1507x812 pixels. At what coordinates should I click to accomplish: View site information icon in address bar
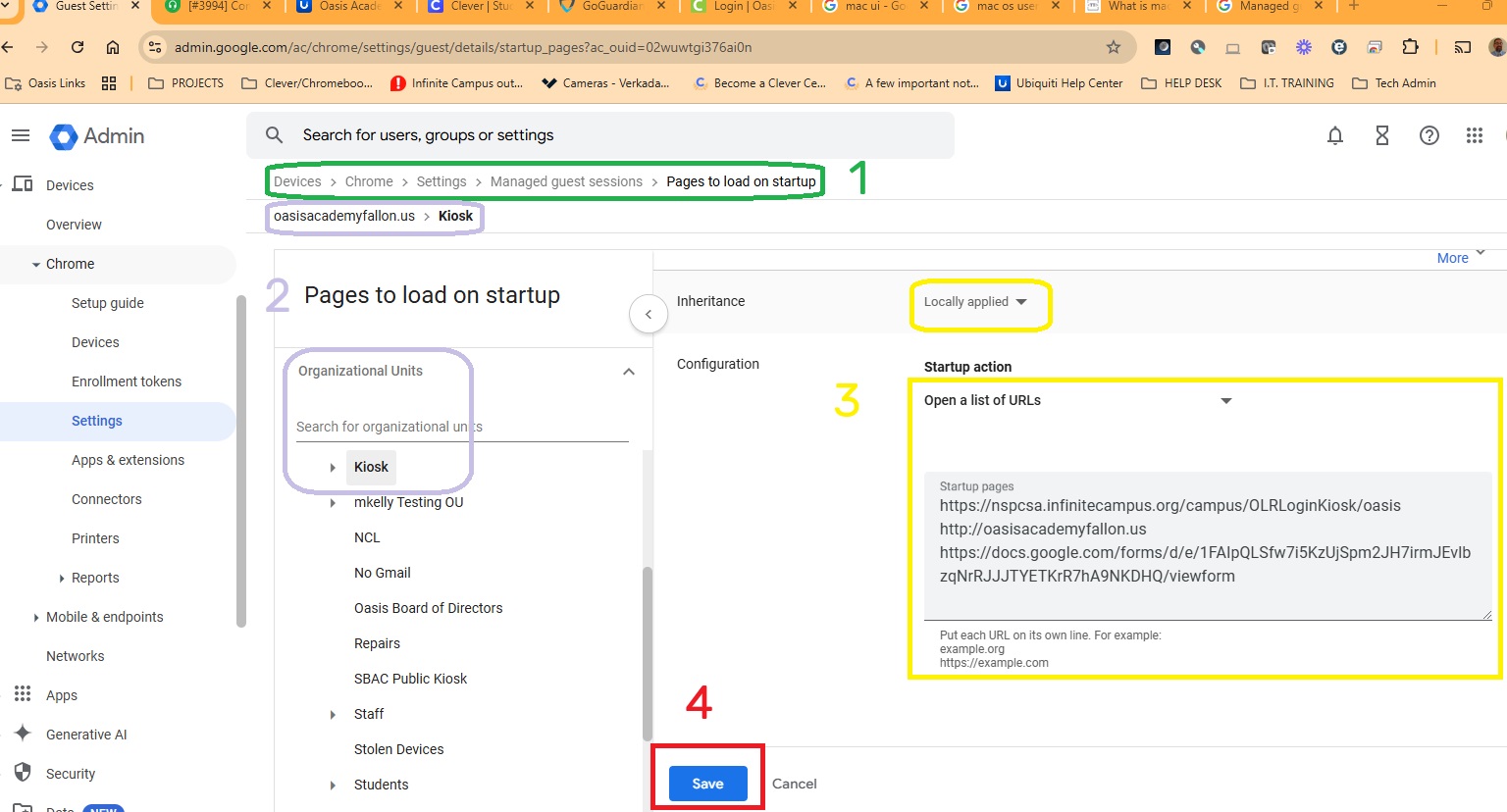point(154,47)
